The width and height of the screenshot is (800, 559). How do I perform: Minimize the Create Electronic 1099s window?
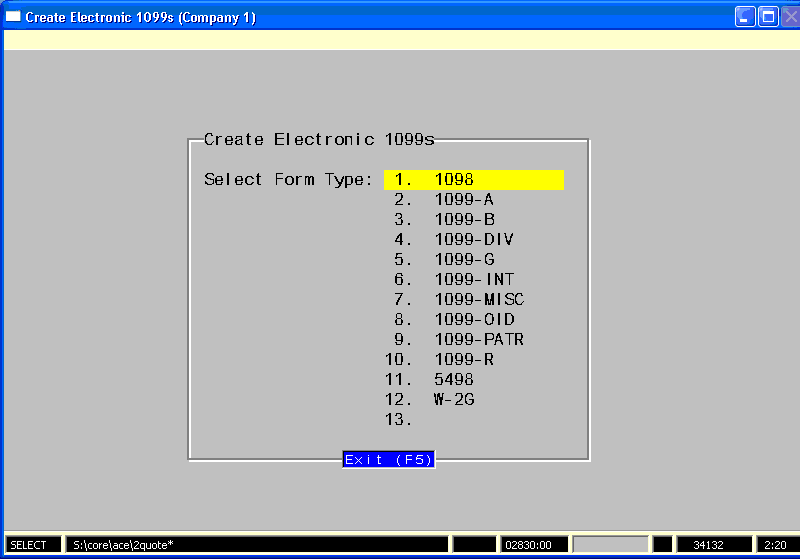click(746, 16)
